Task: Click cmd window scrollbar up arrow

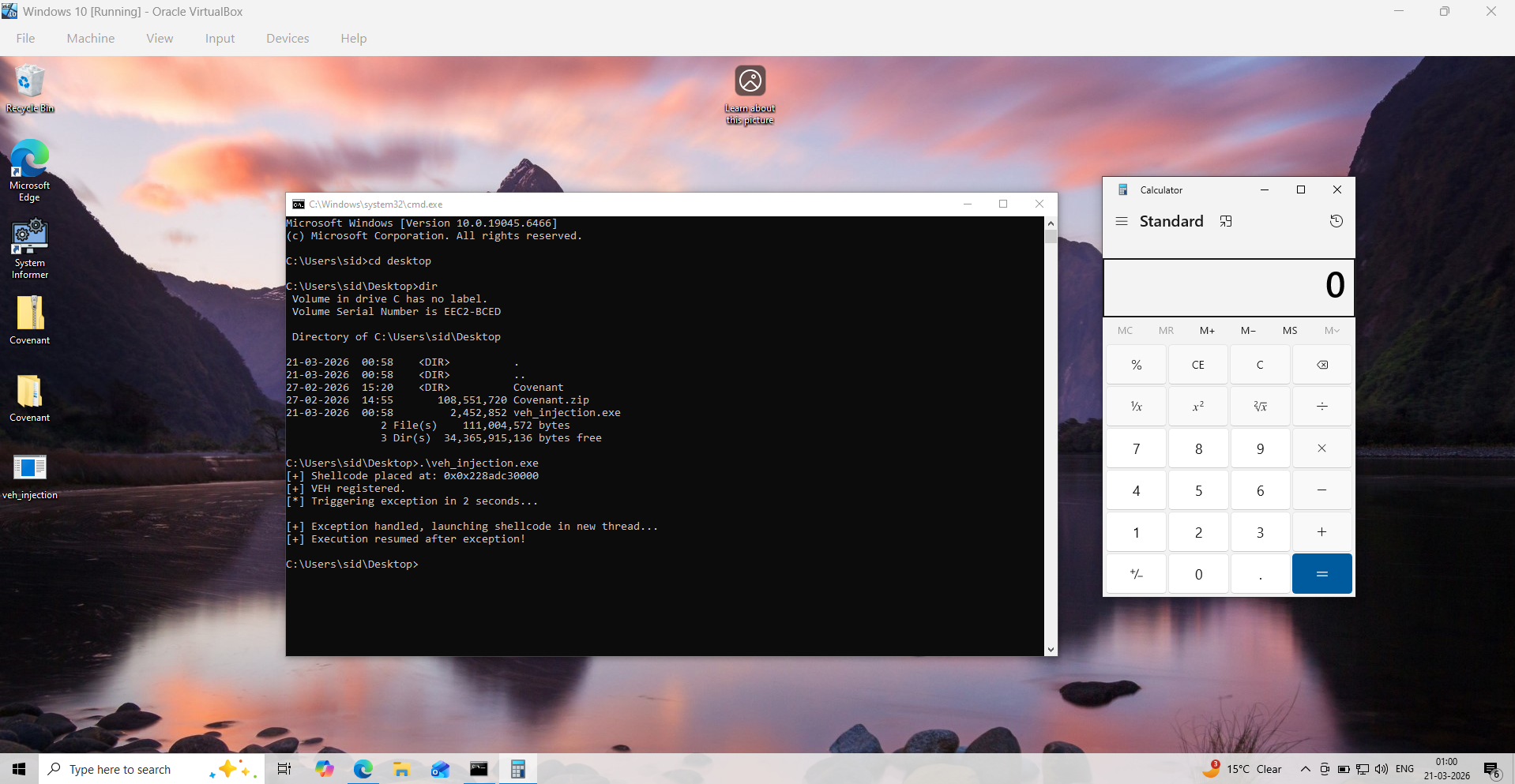Action: (1051, 223)
